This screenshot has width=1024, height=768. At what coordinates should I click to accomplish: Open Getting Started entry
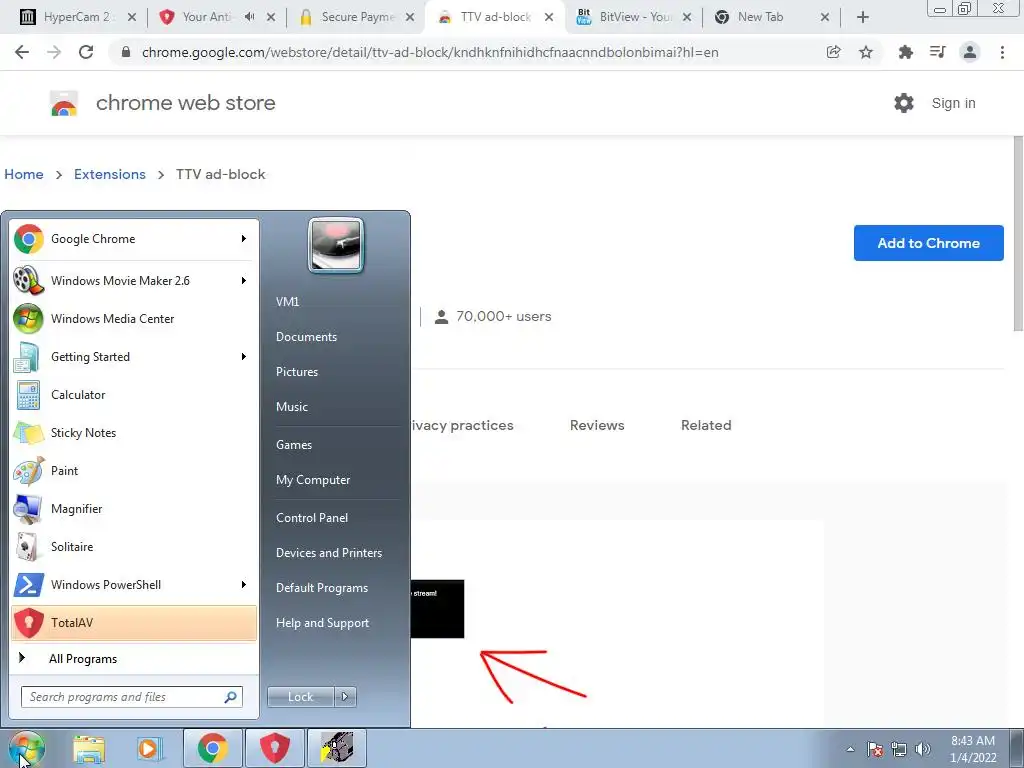coord(134,357)
